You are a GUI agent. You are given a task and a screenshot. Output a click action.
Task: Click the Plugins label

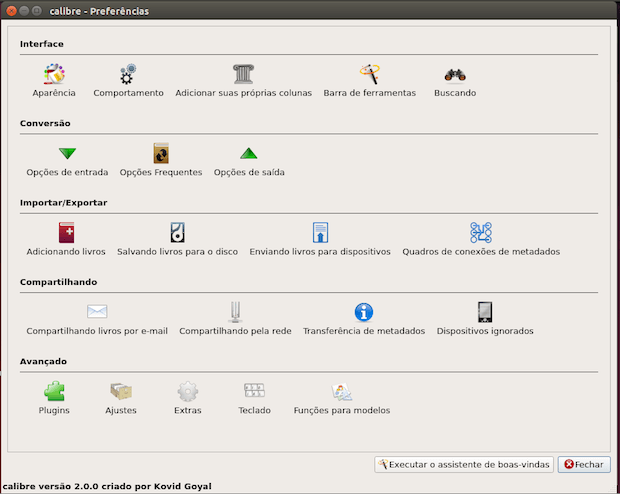(x=54, y=411)
